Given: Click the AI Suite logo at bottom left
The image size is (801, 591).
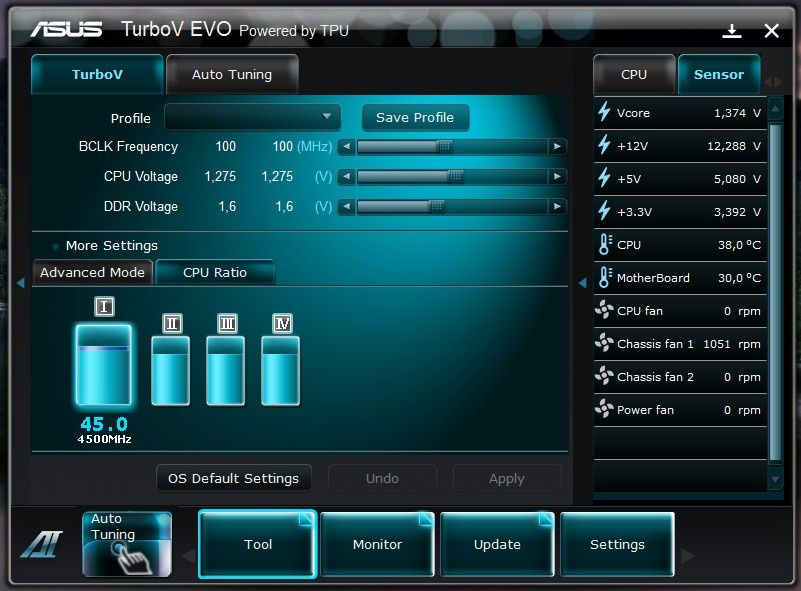Looking at the screenshot, I should tap(41, 544).
